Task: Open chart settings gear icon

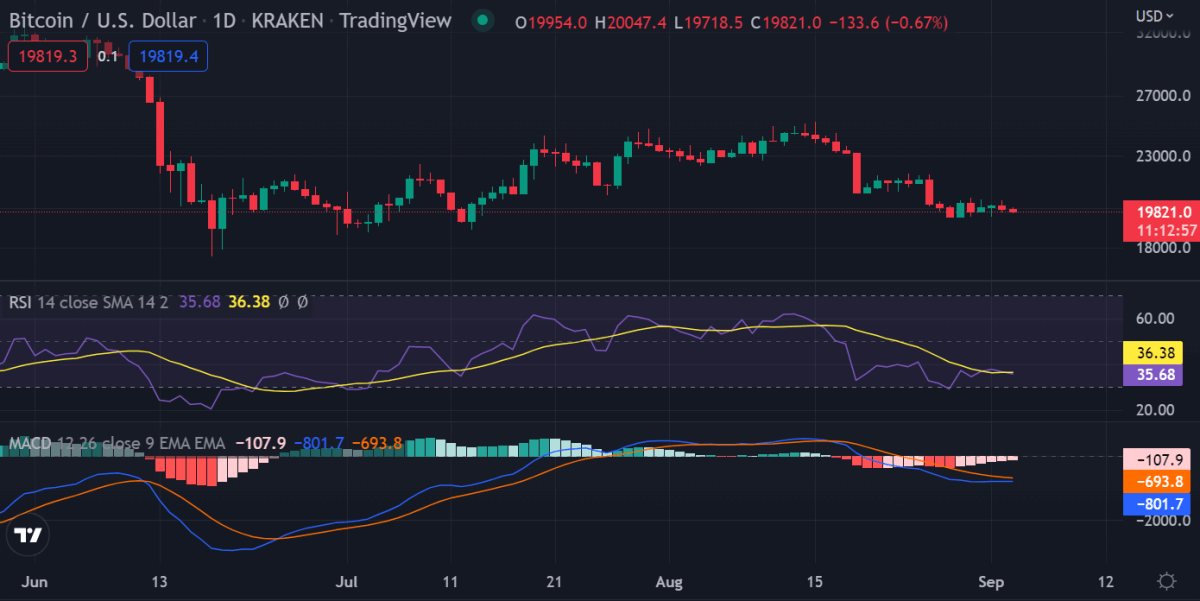Action: (x=1166, y=581)
